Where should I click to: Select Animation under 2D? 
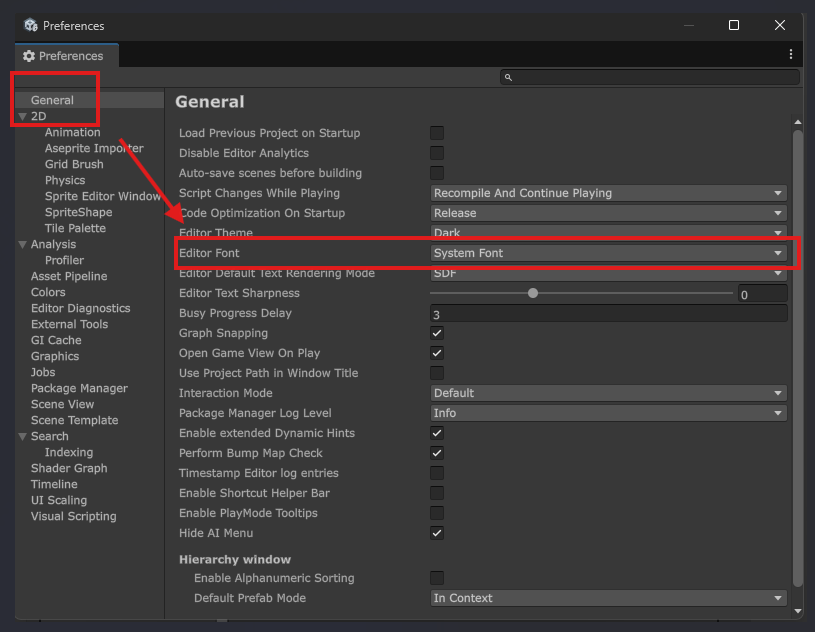[x=72, y=132]
